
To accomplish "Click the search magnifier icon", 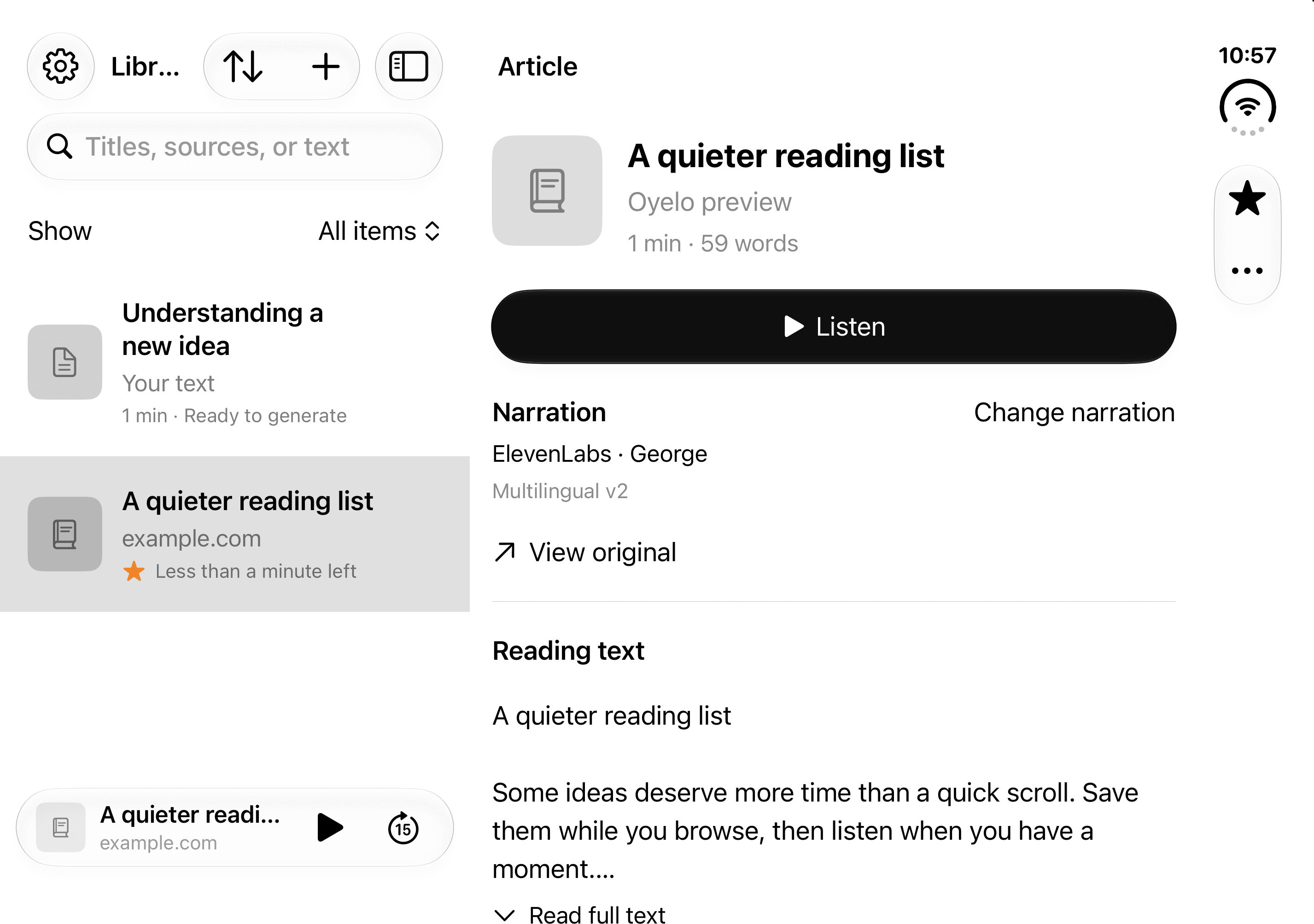I will 59,146.
